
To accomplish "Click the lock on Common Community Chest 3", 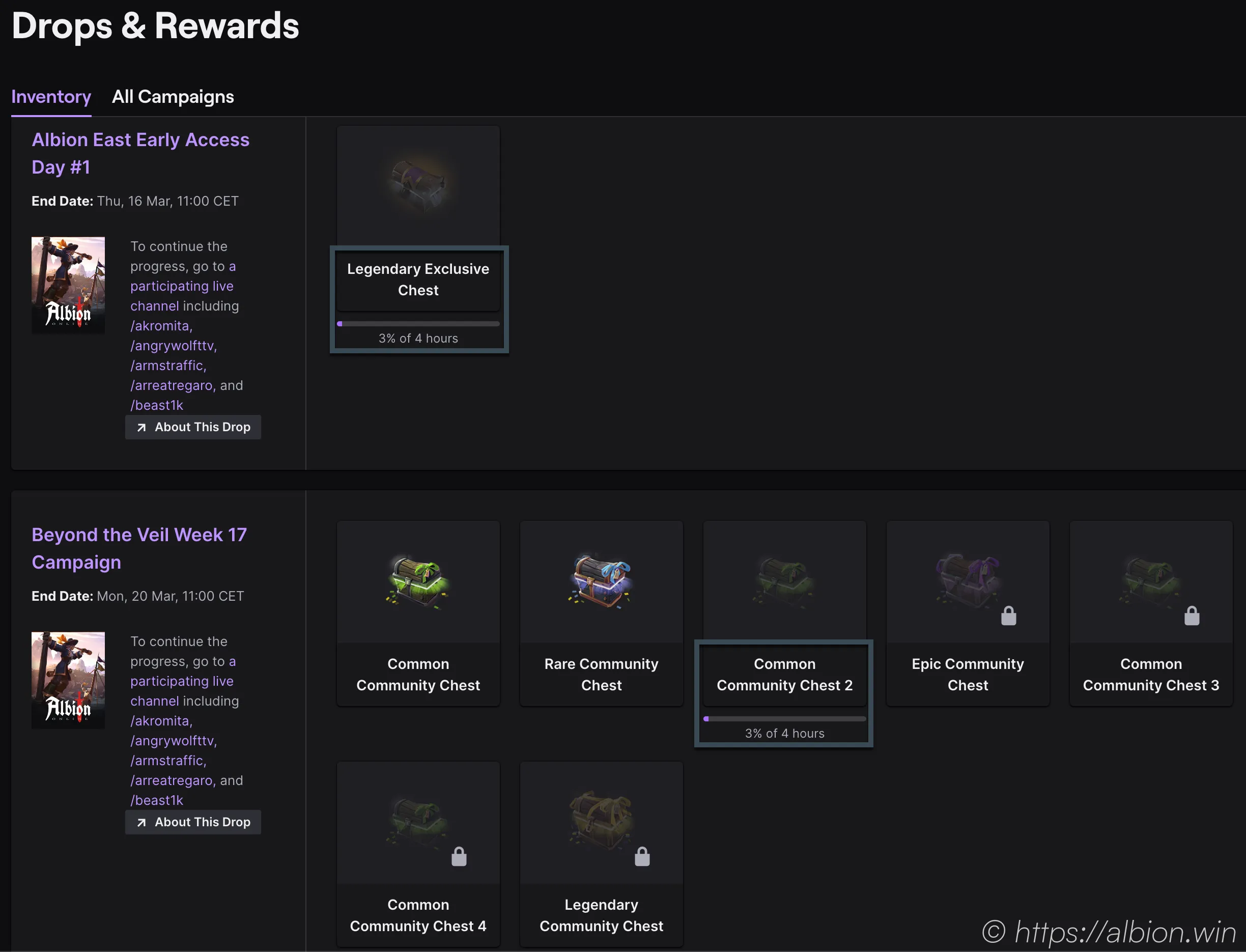I will [x=1192, y=616].
